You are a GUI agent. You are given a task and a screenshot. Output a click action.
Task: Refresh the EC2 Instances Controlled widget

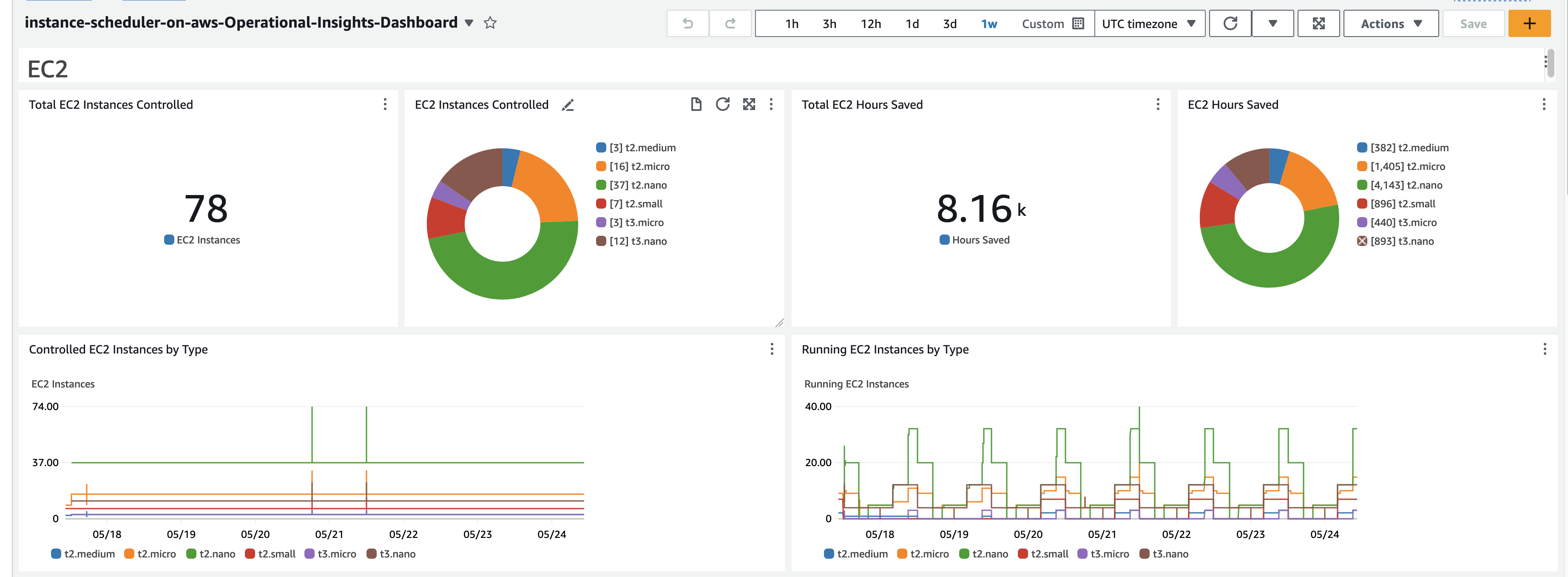coord(722,105)
